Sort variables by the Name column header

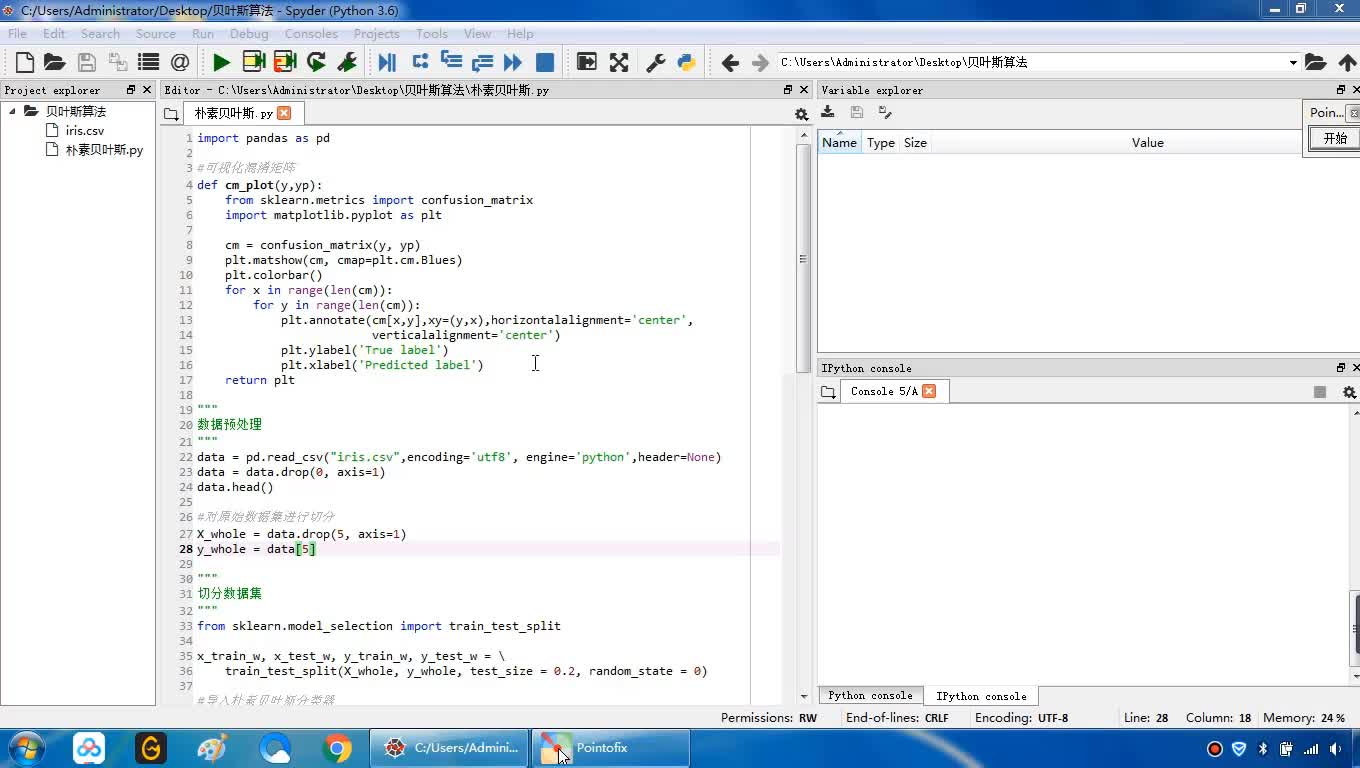(x=839, y=143)
